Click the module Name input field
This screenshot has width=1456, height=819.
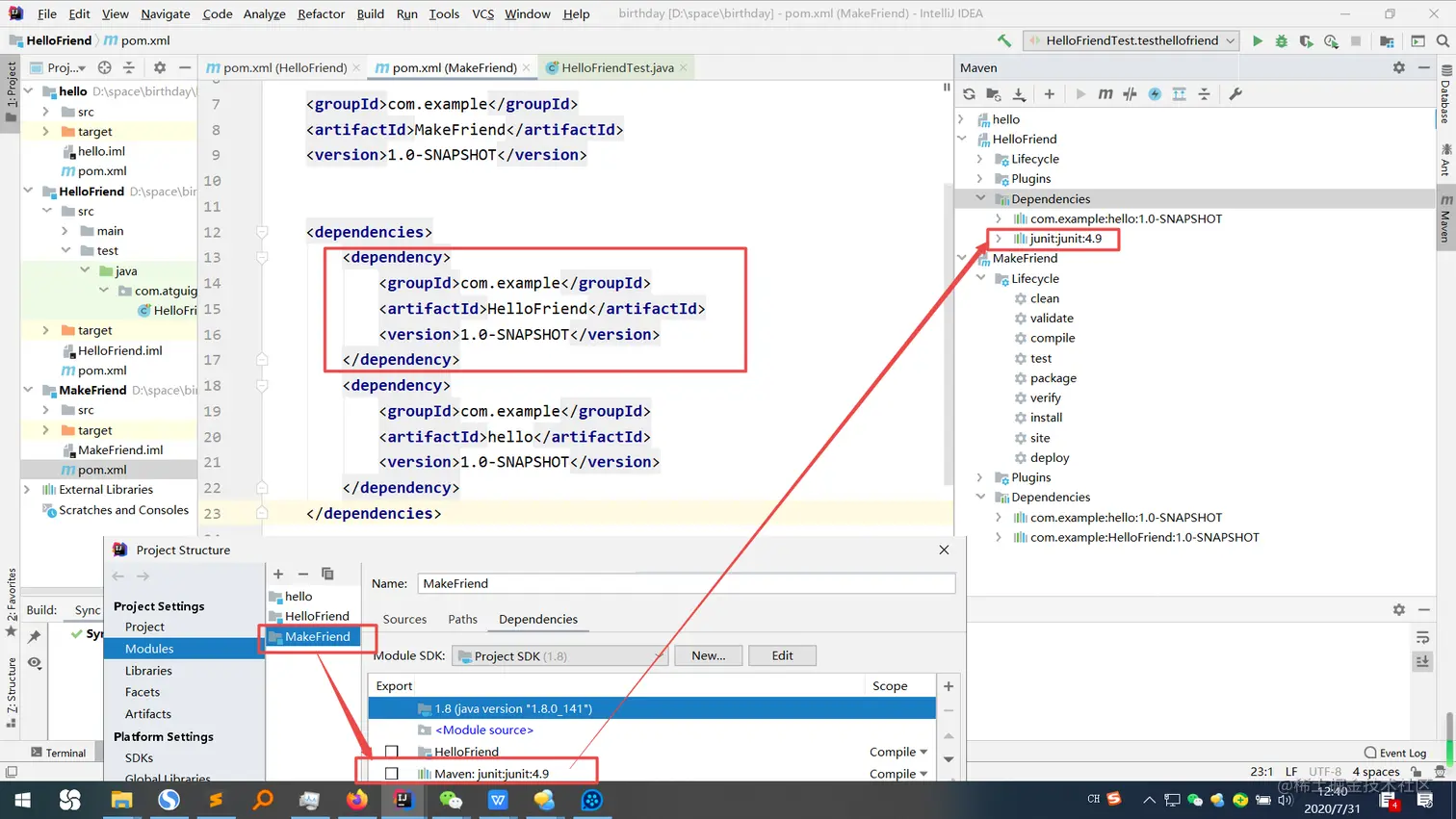[x=686, y=584]
